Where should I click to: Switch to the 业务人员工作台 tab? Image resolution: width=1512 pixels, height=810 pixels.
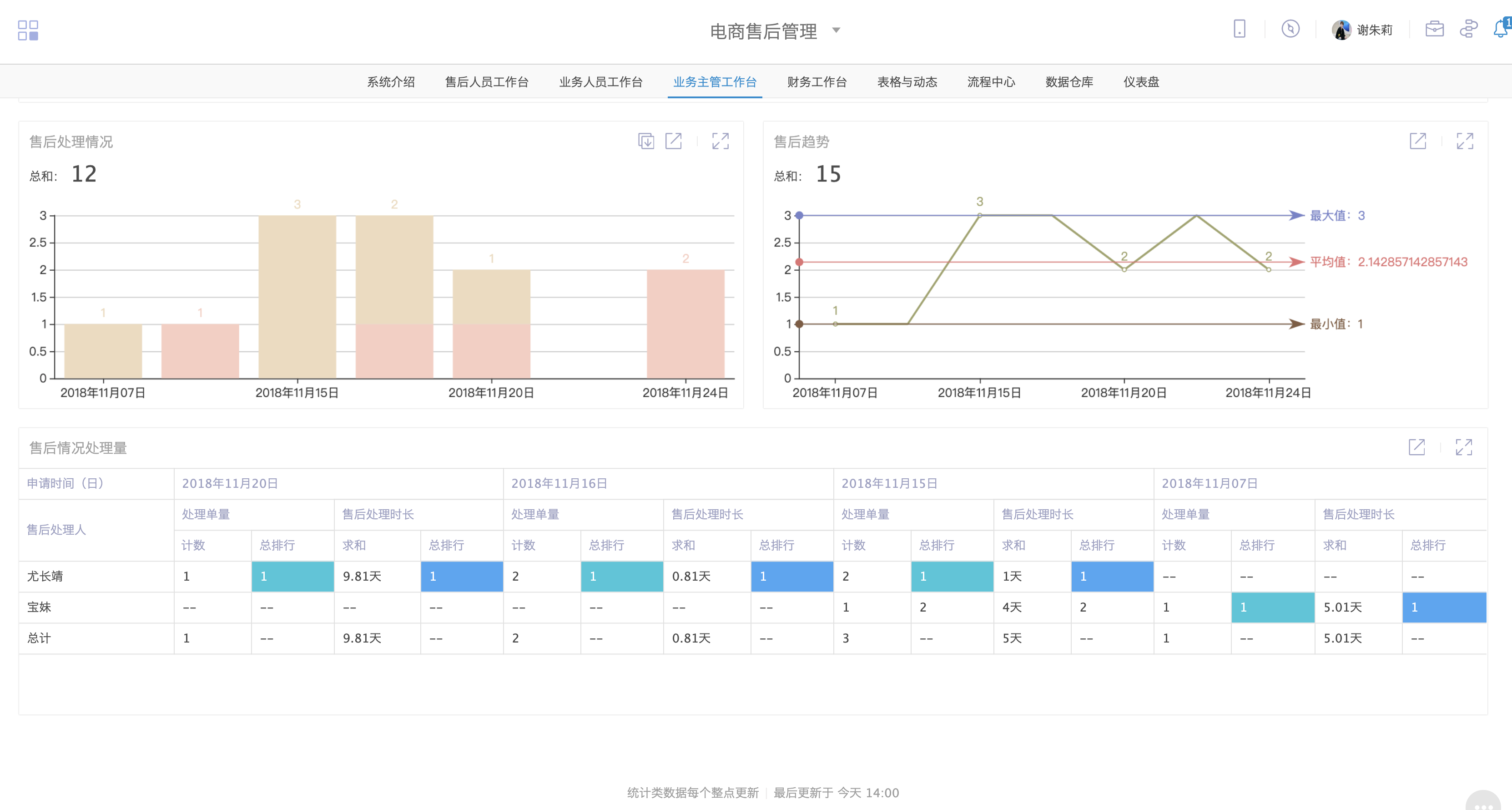[x=600, y=81]
